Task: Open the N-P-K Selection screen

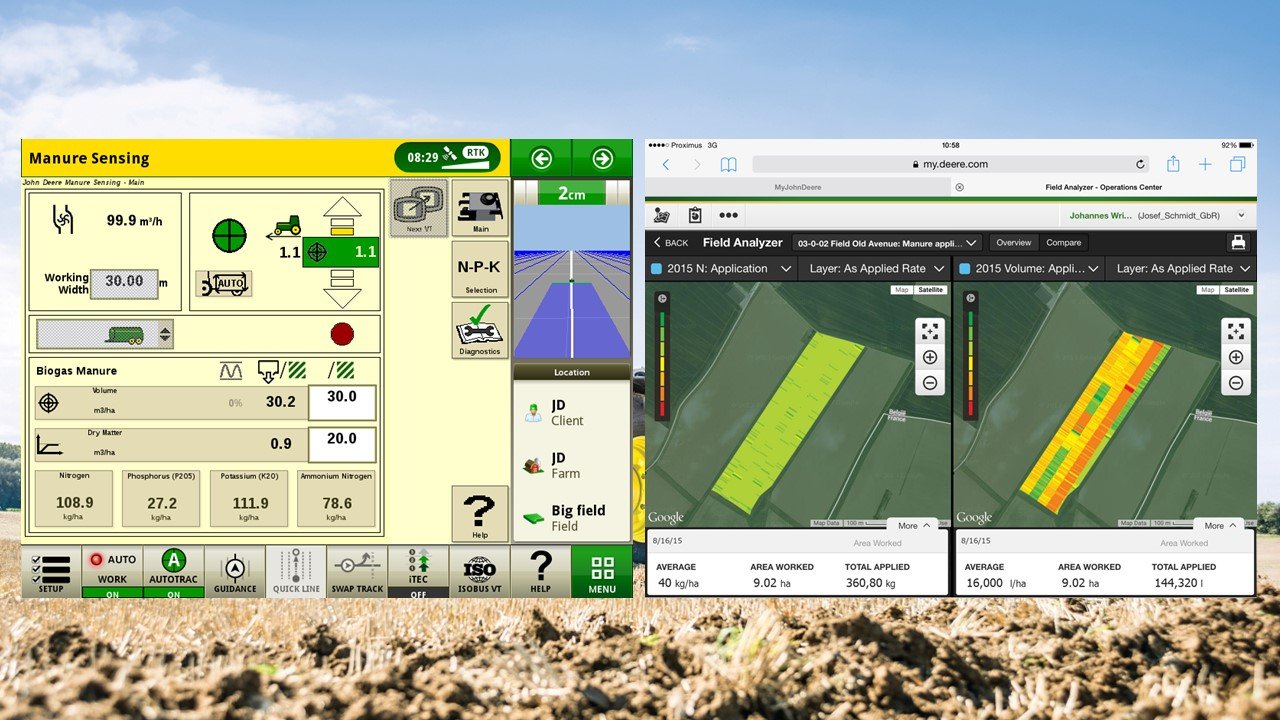Action: [480, 269]
